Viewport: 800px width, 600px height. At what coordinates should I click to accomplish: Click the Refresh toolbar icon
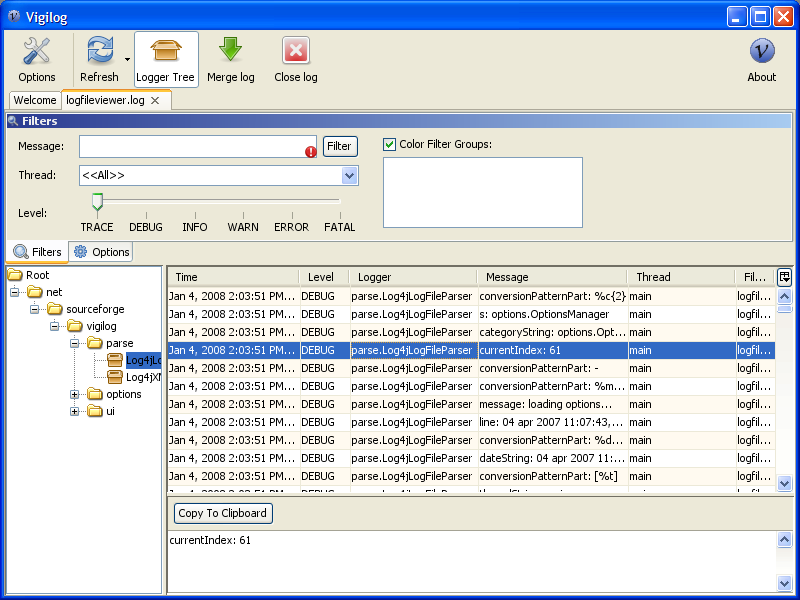click(99, 51)
